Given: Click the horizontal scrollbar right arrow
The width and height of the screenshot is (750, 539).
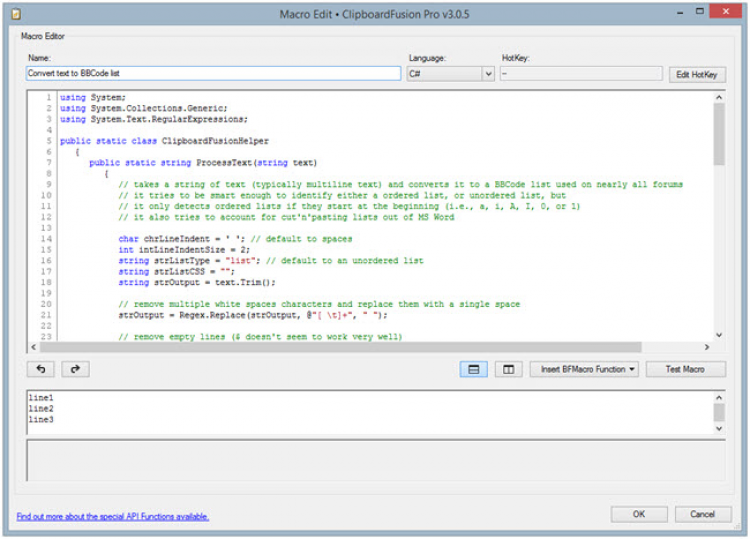Looking at the screenshot, I should click(706, 347).
